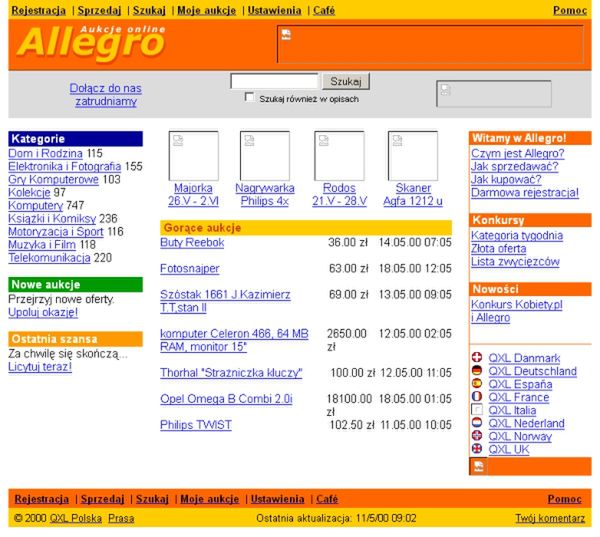Click the UK flag icon

[x=477, y=449]
